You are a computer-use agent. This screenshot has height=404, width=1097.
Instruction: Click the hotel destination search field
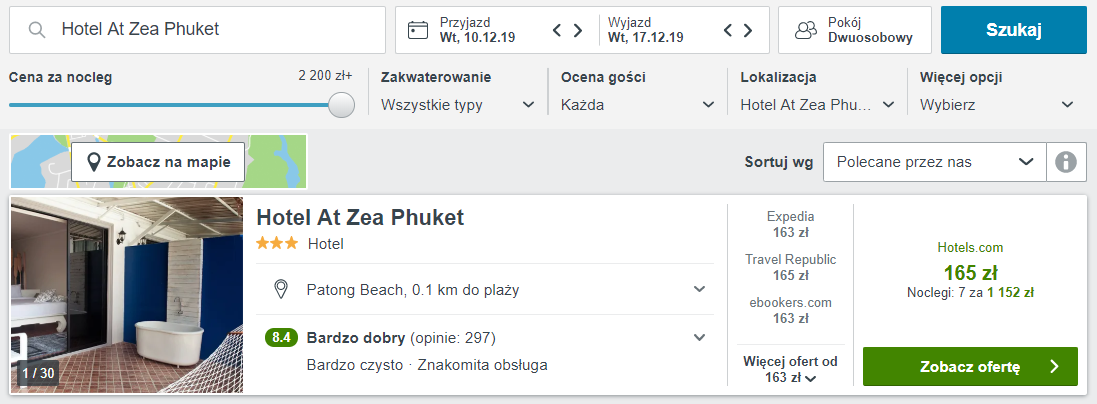click(210, 30)
